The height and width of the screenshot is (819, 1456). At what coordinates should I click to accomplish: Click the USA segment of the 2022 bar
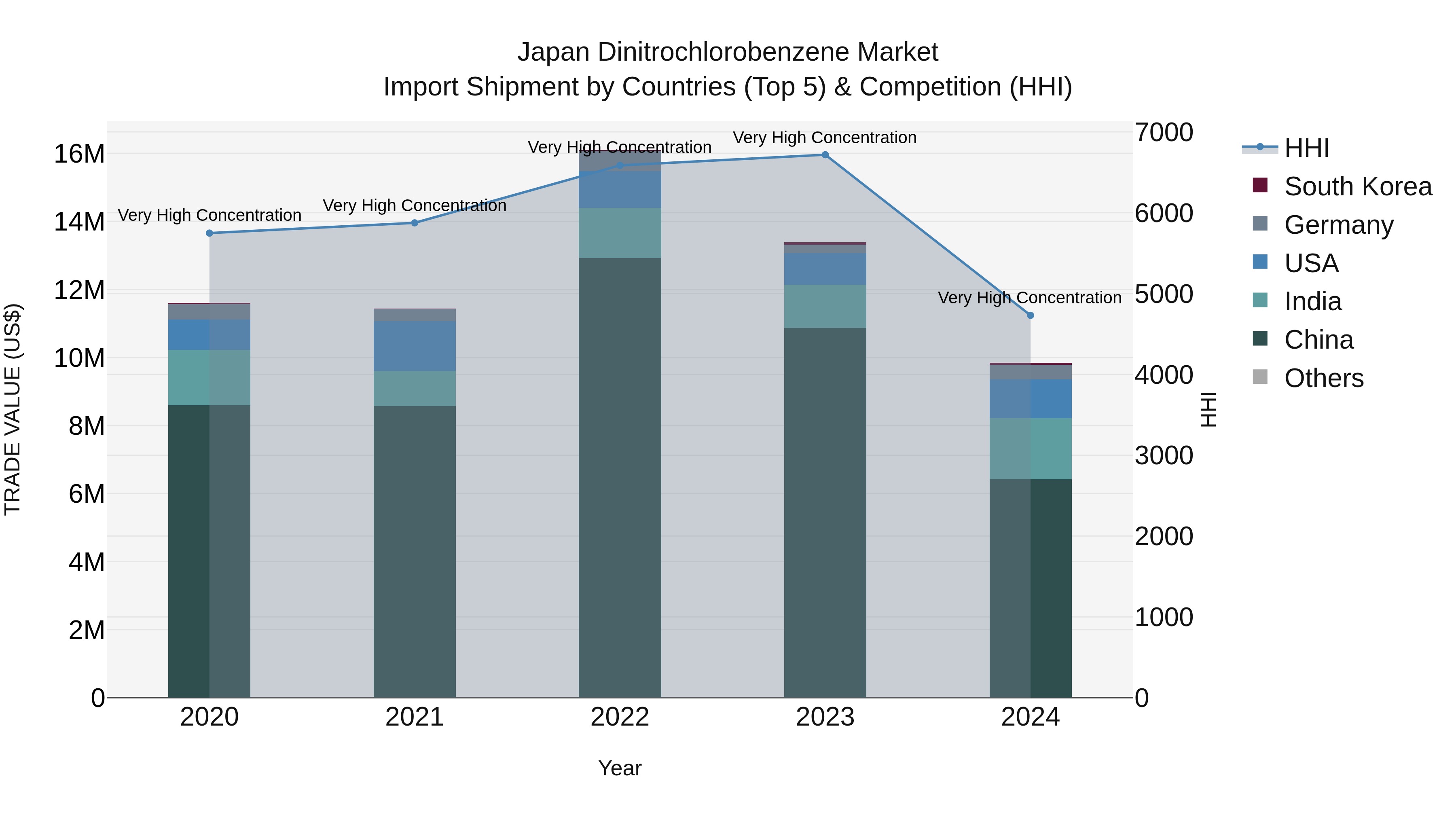coord(620,189)
